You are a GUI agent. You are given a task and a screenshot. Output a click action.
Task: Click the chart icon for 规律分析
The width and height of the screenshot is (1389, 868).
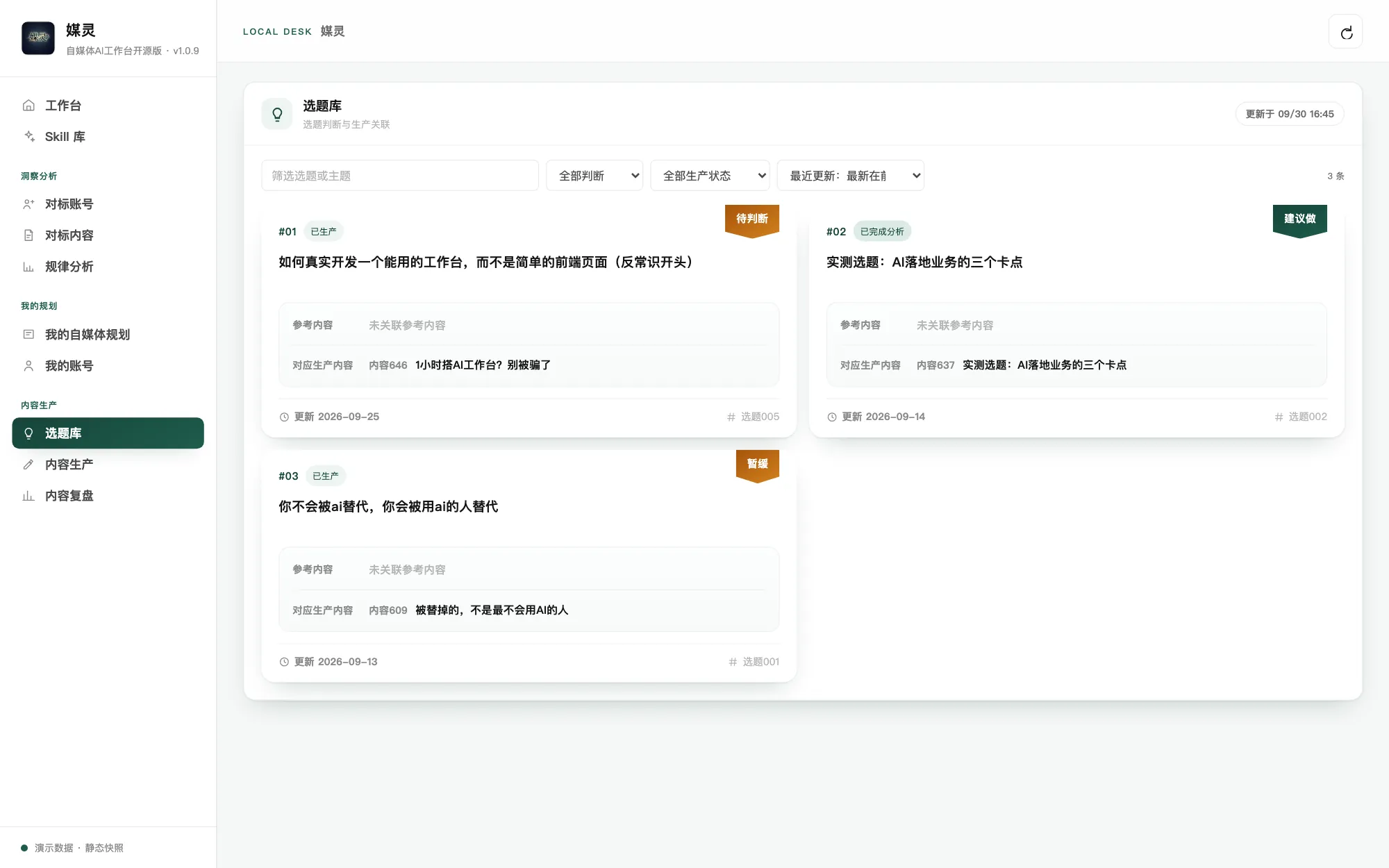click(28, 267)
